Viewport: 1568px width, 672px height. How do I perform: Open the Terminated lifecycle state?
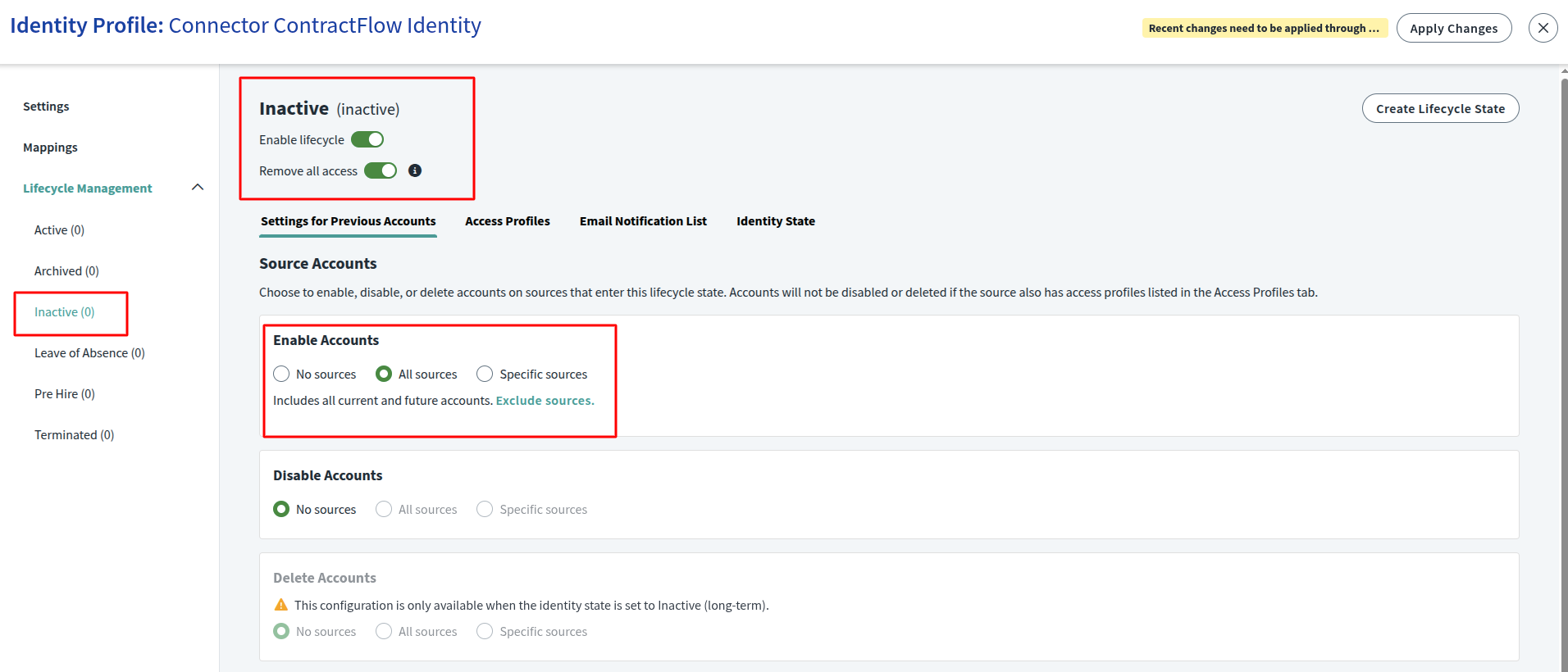click(74, 435)
